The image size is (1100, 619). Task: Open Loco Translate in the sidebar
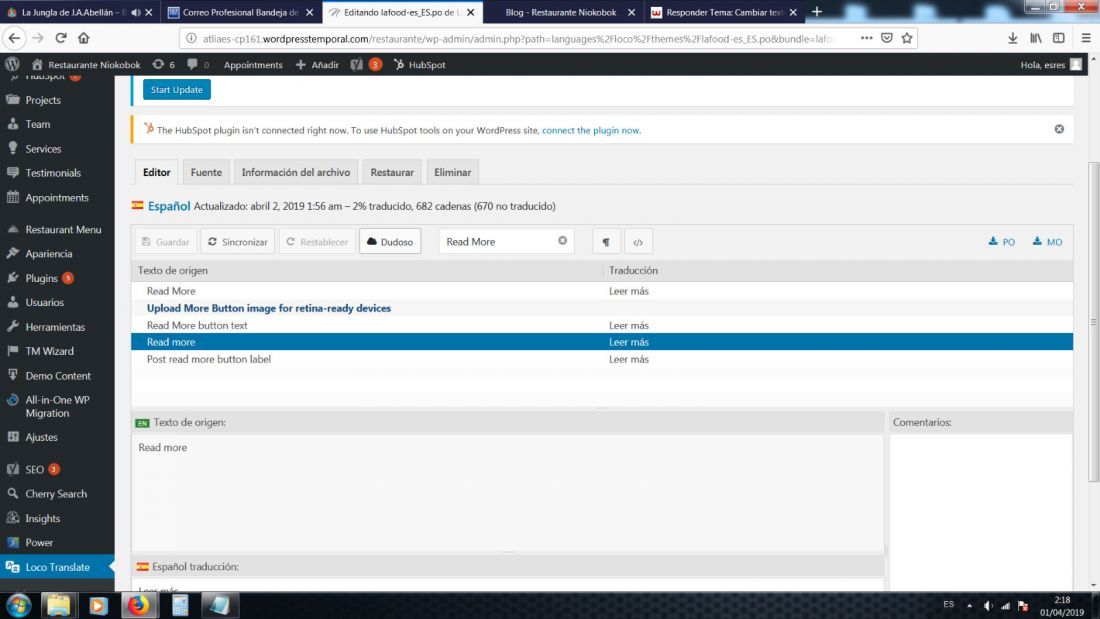tap(57, 567)
